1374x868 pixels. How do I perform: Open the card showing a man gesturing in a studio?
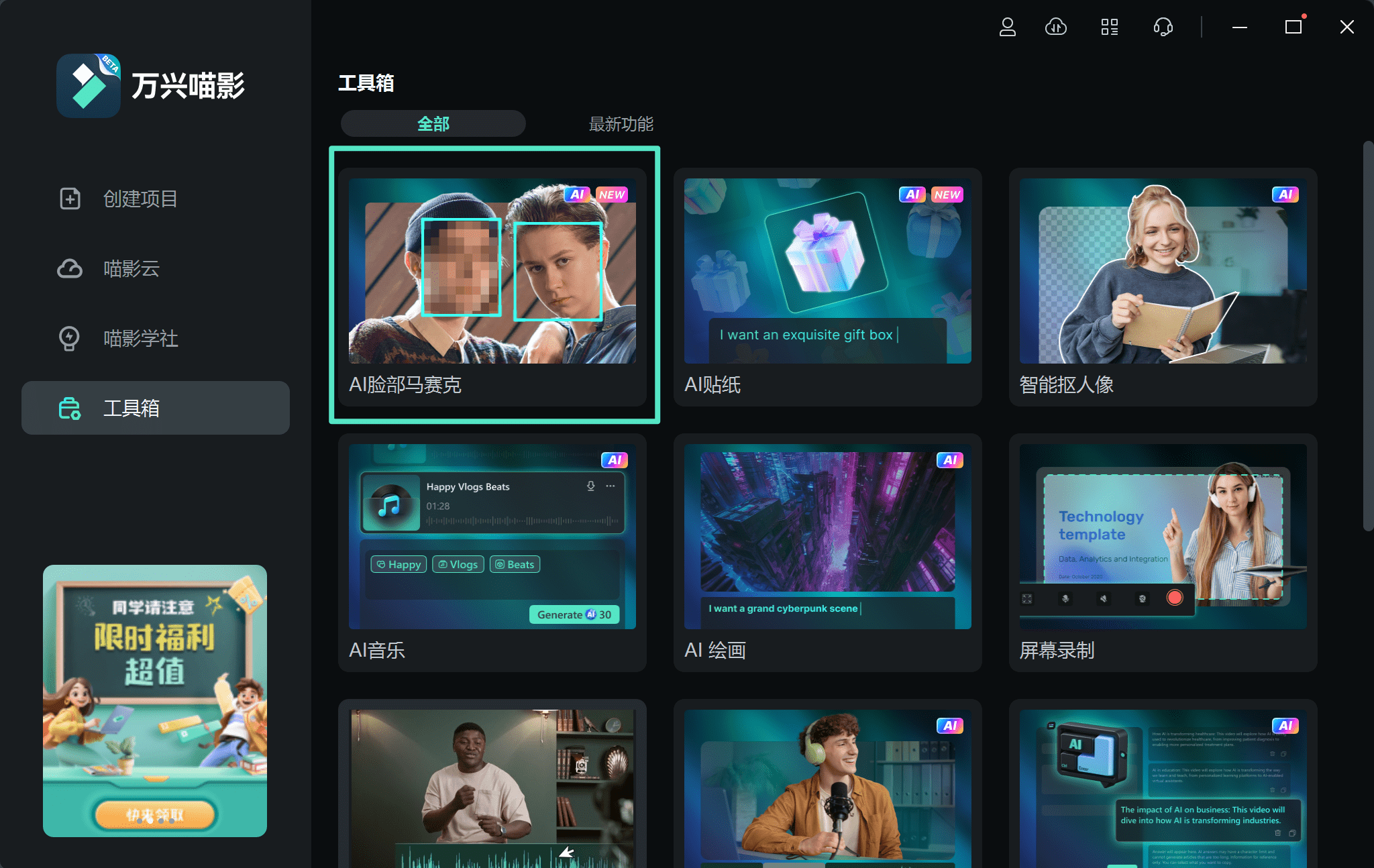tap(492, 783)
